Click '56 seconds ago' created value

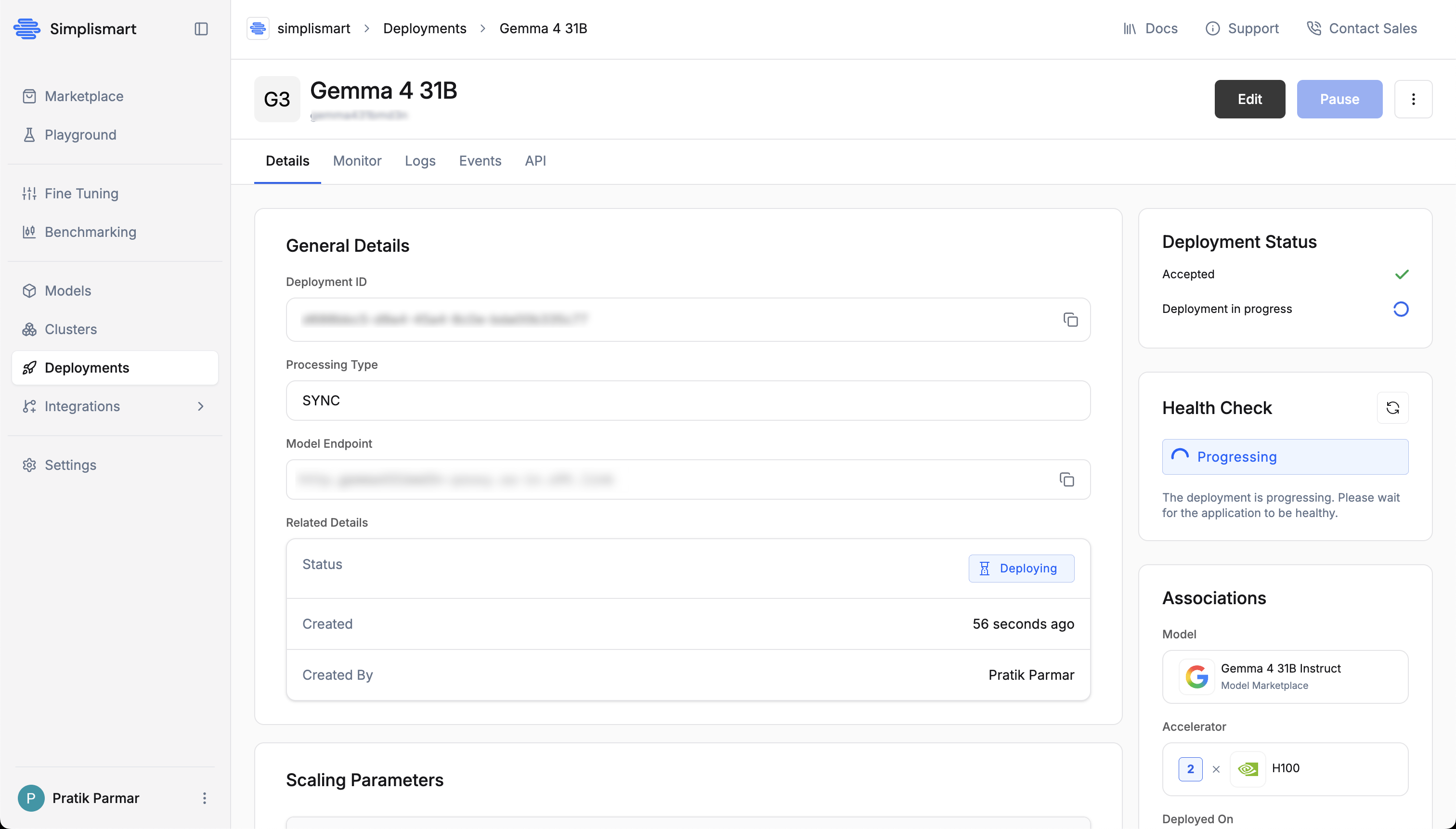pyautogui.click(x=1023, y=624)
